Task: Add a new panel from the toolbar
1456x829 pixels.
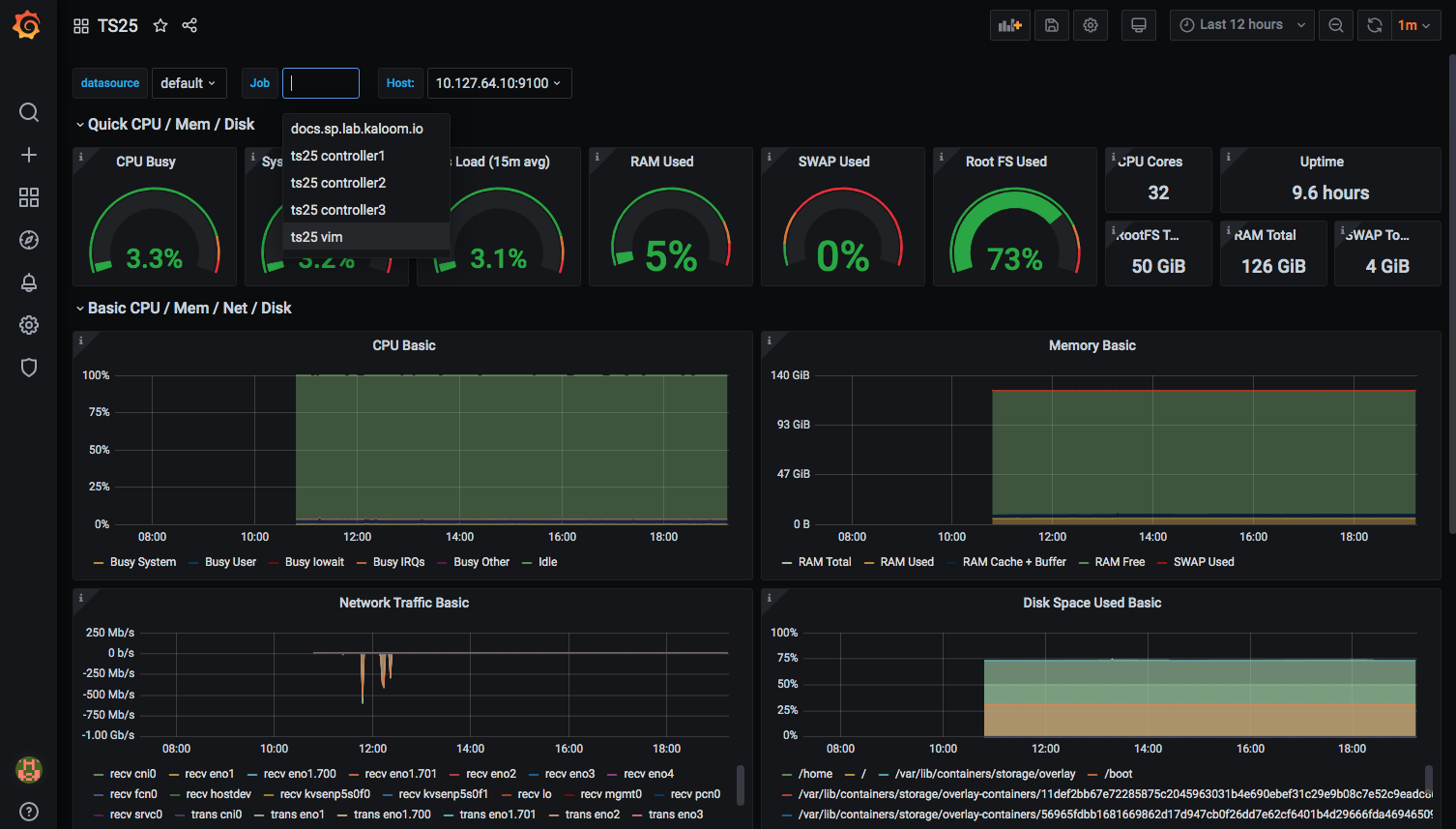Action: (1009, 24)
